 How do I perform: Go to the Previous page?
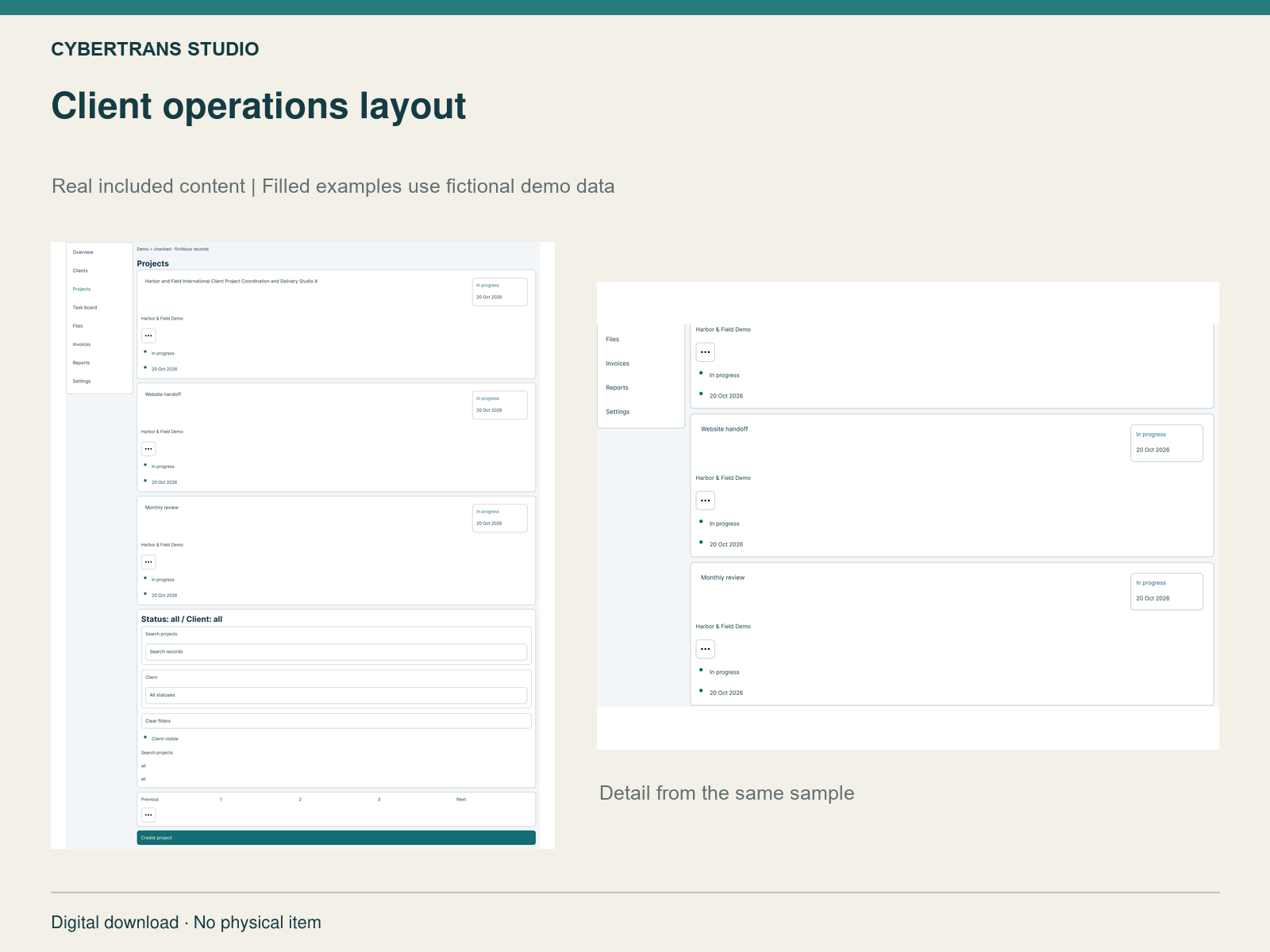(150, 800)
